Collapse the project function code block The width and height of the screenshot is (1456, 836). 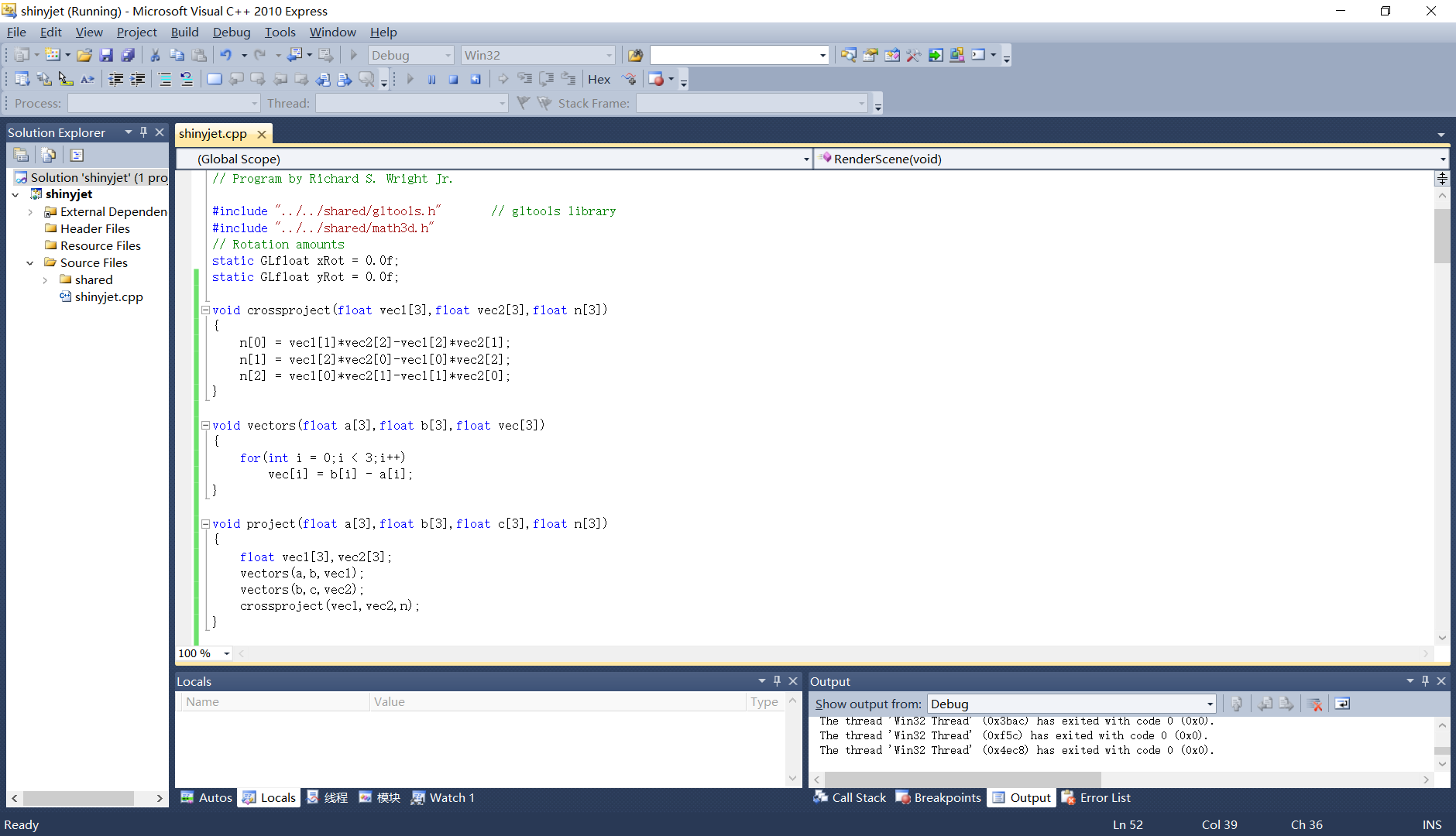[205, 523]
